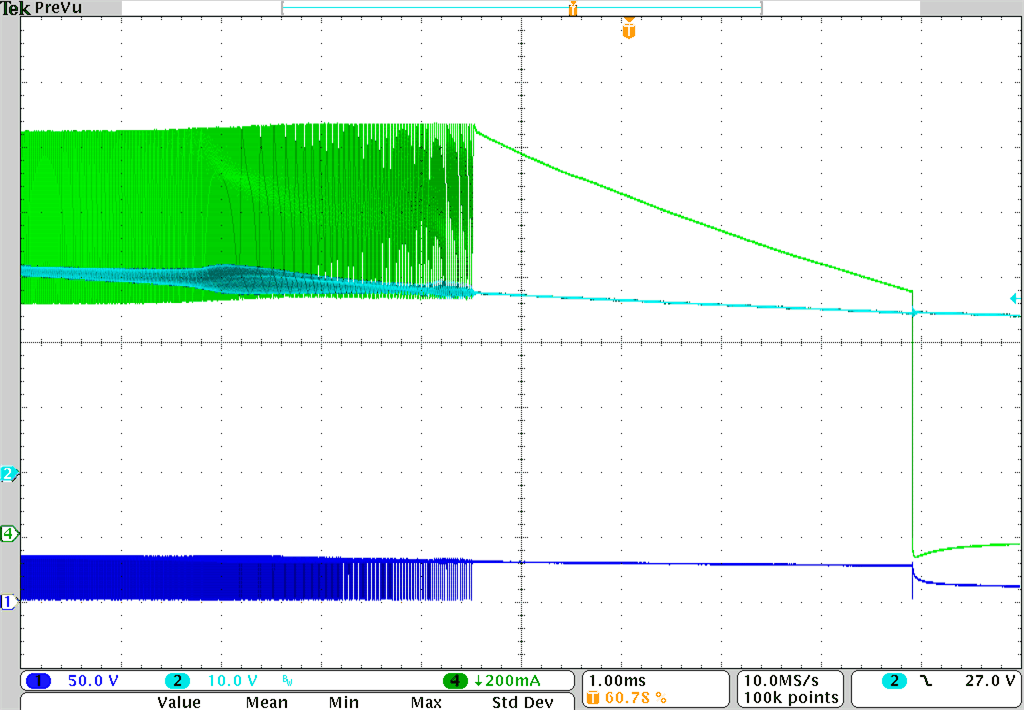The height and width of the screenshot is (710, 1024).
Task: Click the Tek logo in the corner
Action: point(14,7)
